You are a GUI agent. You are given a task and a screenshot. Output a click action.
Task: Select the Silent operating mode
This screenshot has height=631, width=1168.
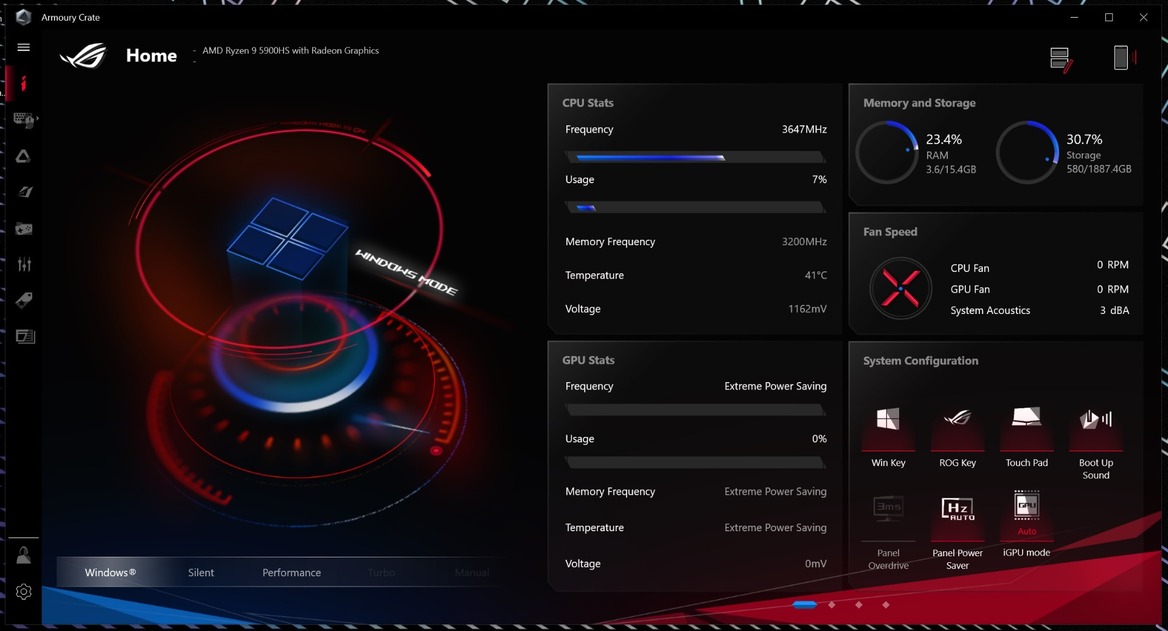click(x=201, y=572)
